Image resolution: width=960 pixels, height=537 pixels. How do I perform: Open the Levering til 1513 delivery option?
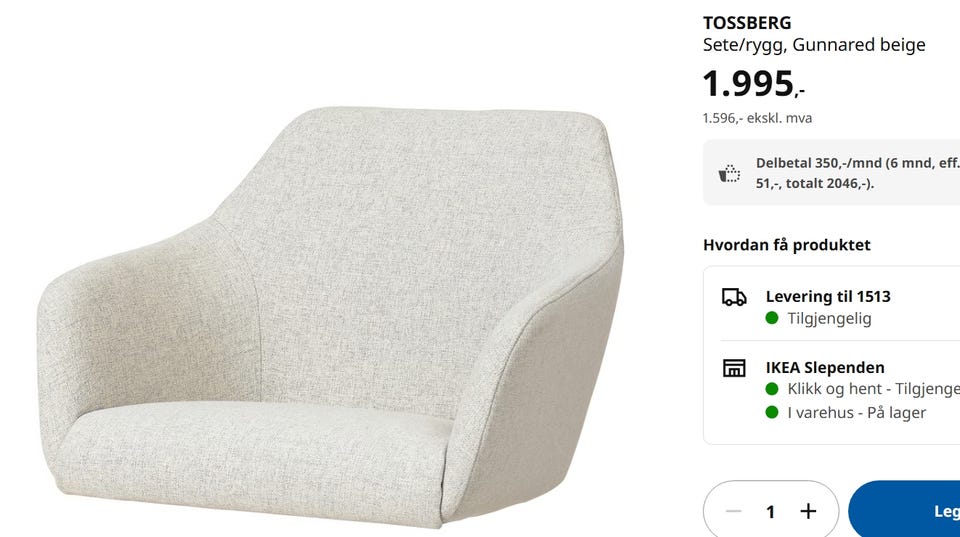coord(828,297)
